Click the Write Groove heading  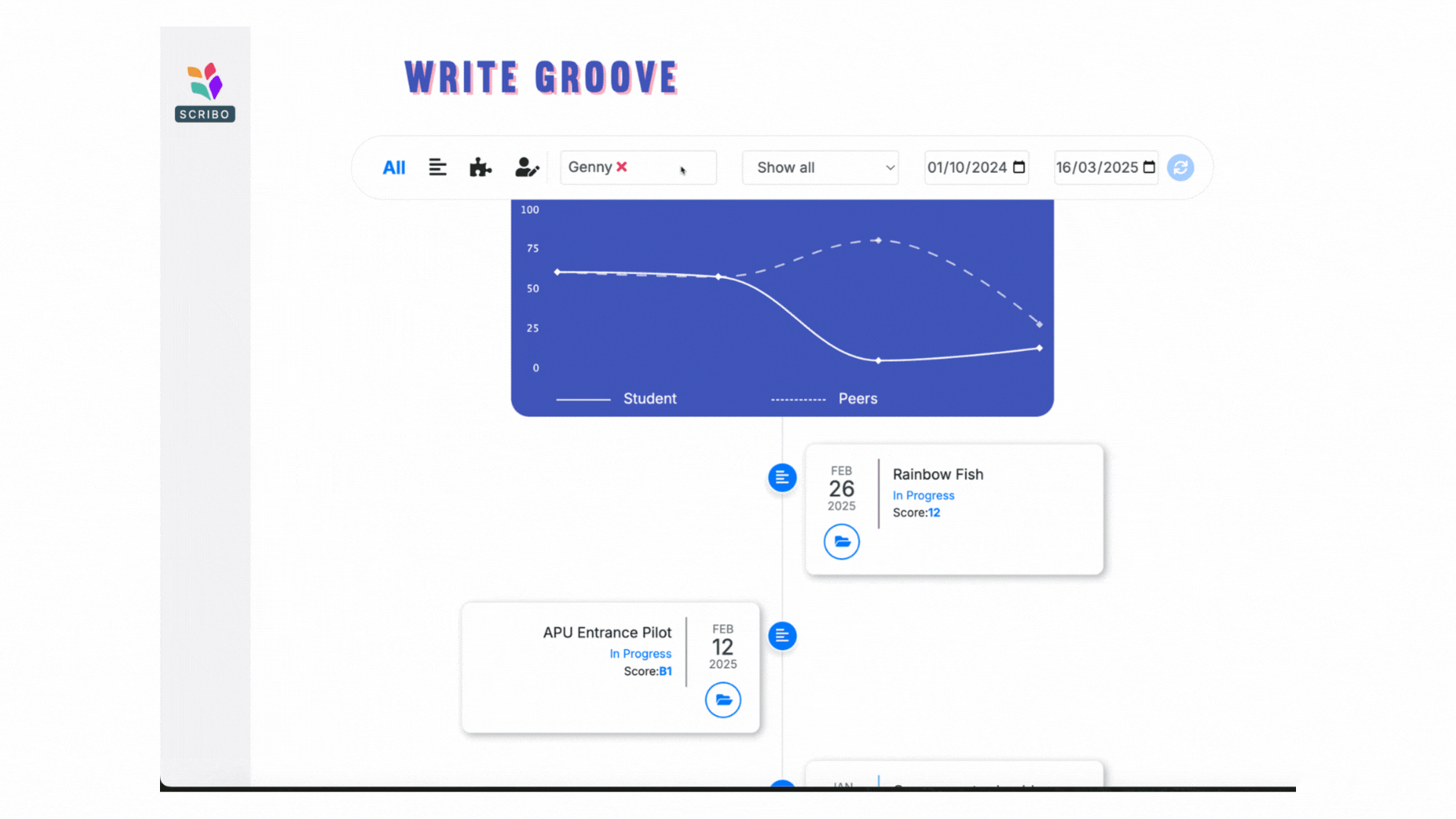(541, 77)
